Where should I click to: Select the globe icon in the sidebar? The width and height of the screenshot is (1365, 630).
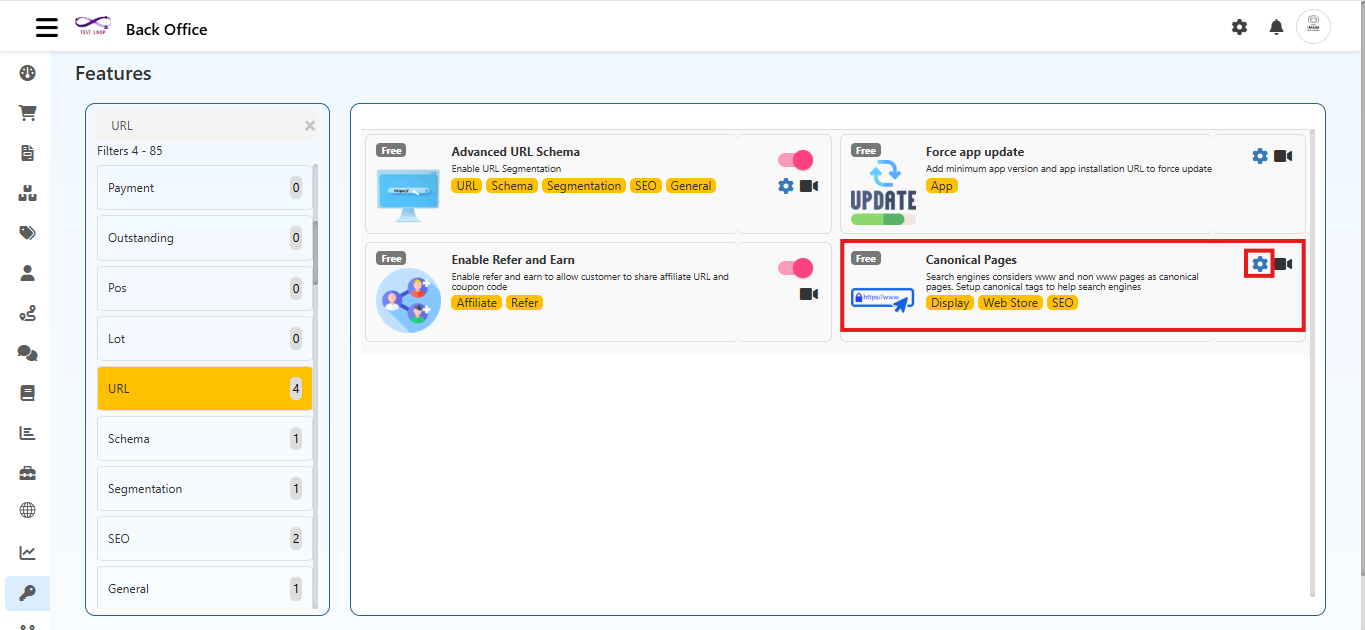[27, 510]
